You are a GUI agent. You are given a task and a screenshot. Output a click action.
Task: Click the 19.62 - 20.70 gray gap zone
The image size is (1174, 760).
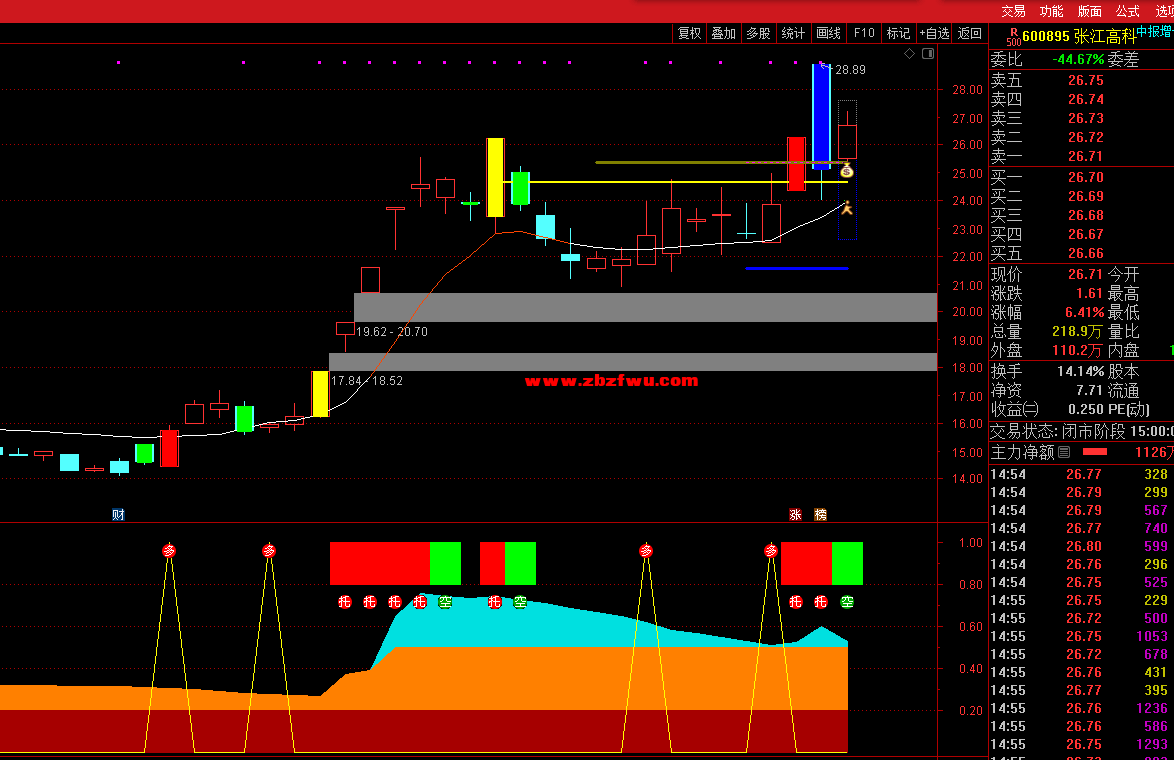(x=645, y=307)
